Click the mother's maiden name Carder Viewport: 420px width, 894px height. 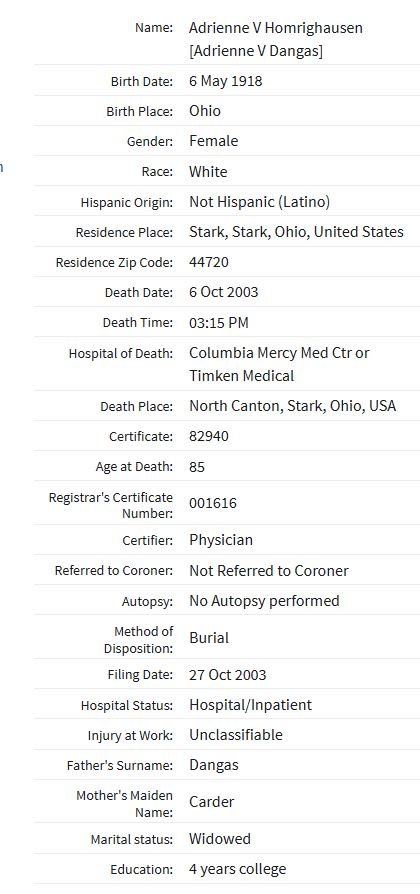pyautogui.click(x=211, y=802)
